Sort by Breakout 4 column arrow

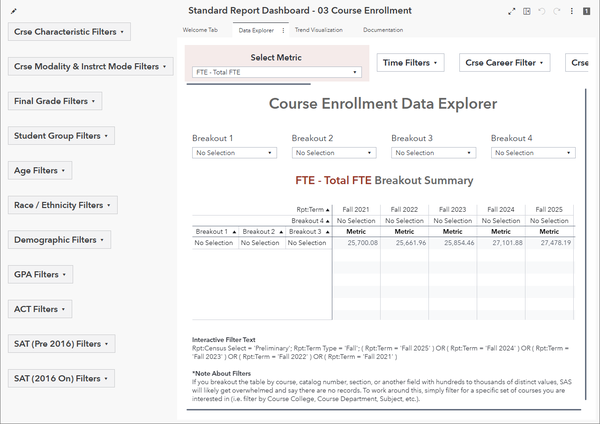328,221
